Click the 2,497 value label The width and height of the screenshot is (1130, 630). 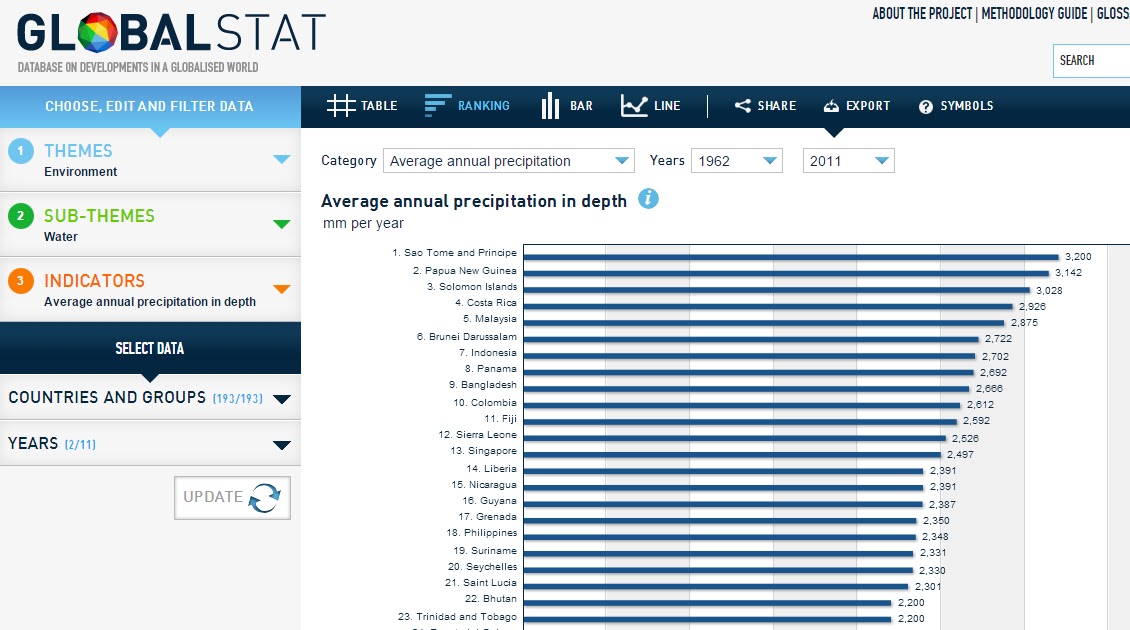pos(960,455)
